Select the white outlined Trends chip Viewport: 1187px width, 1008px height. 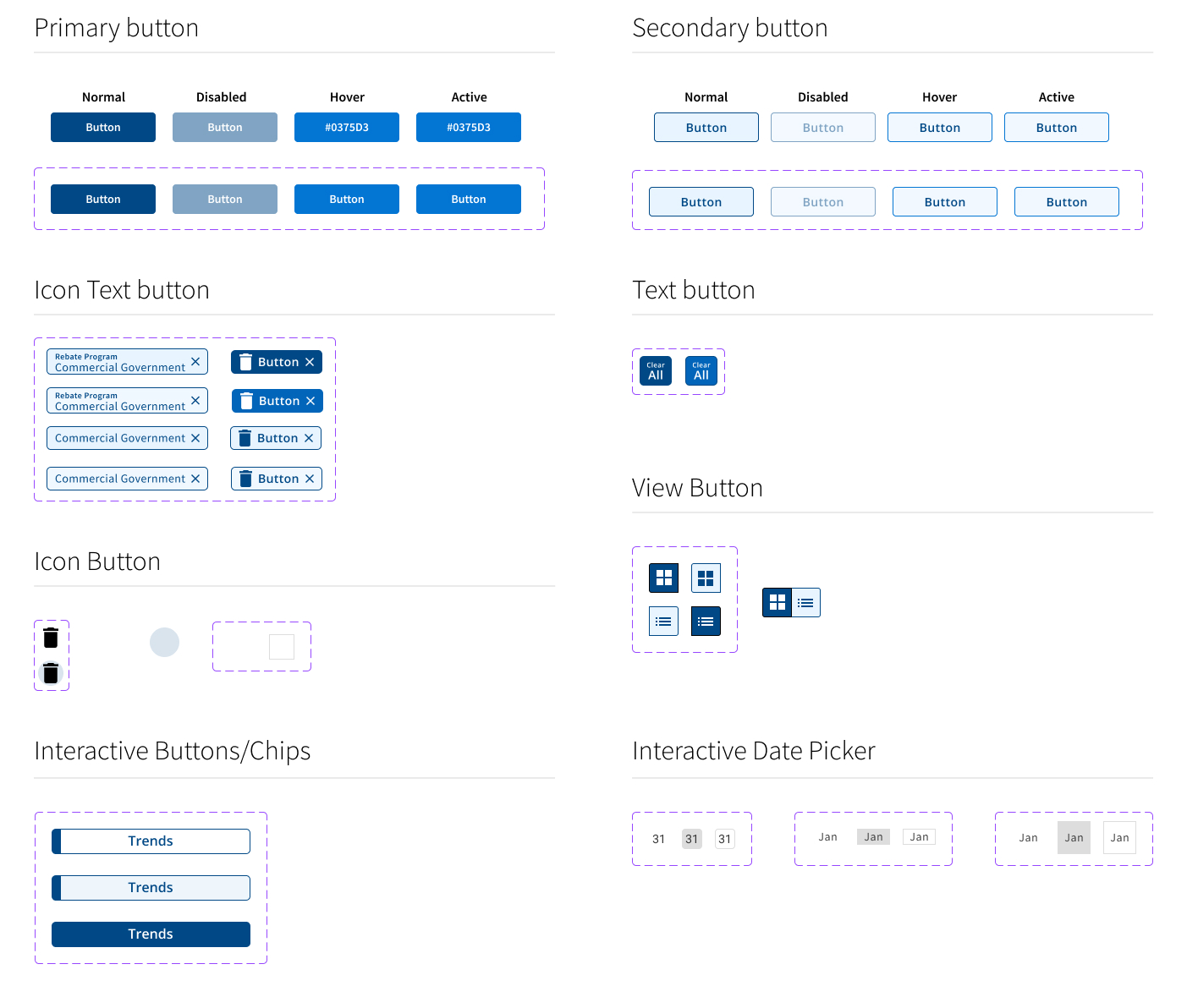151,841
